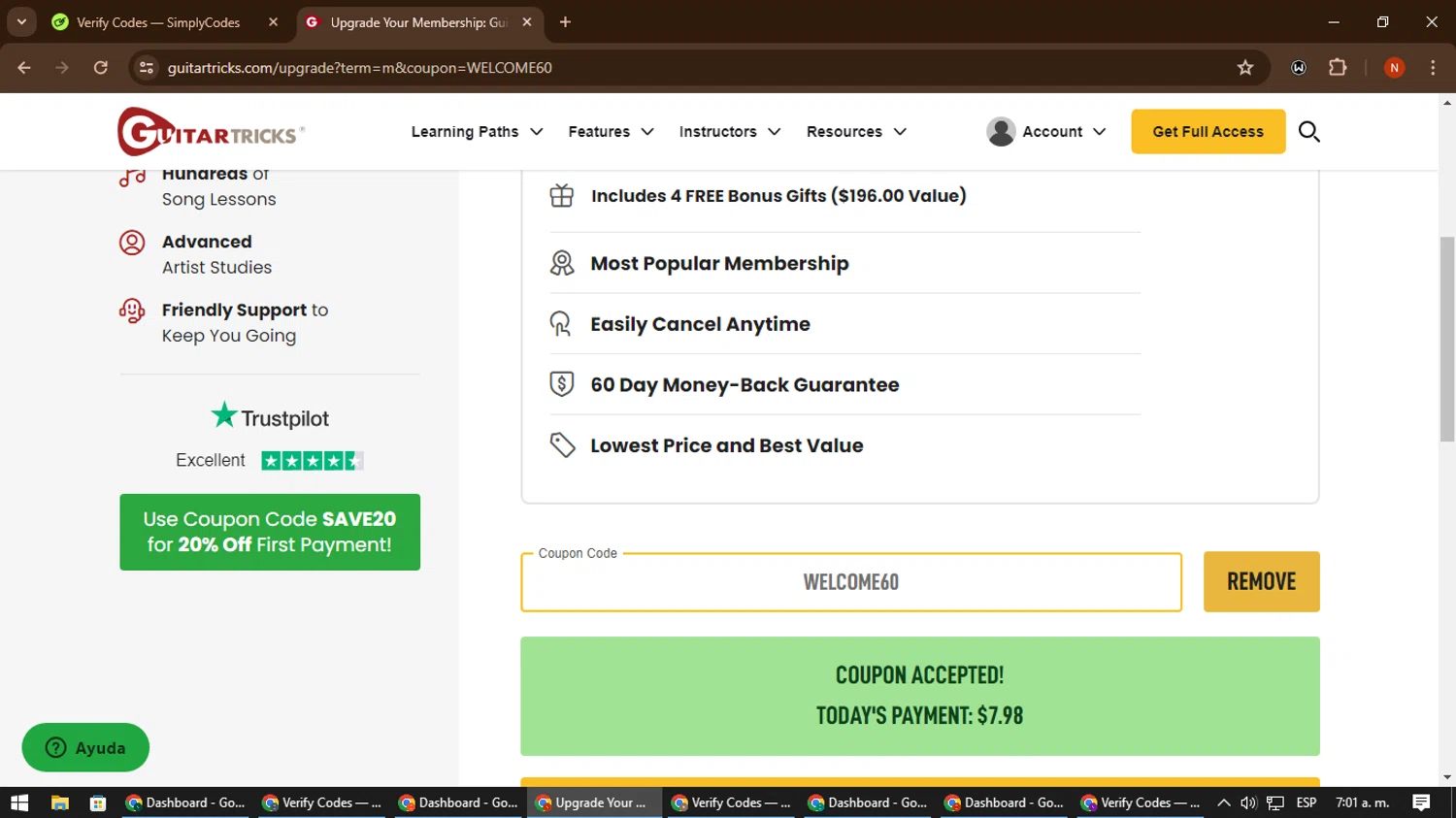Expand the Features menu
Screen dimensions: 1456x818
(x=611, y=131)
